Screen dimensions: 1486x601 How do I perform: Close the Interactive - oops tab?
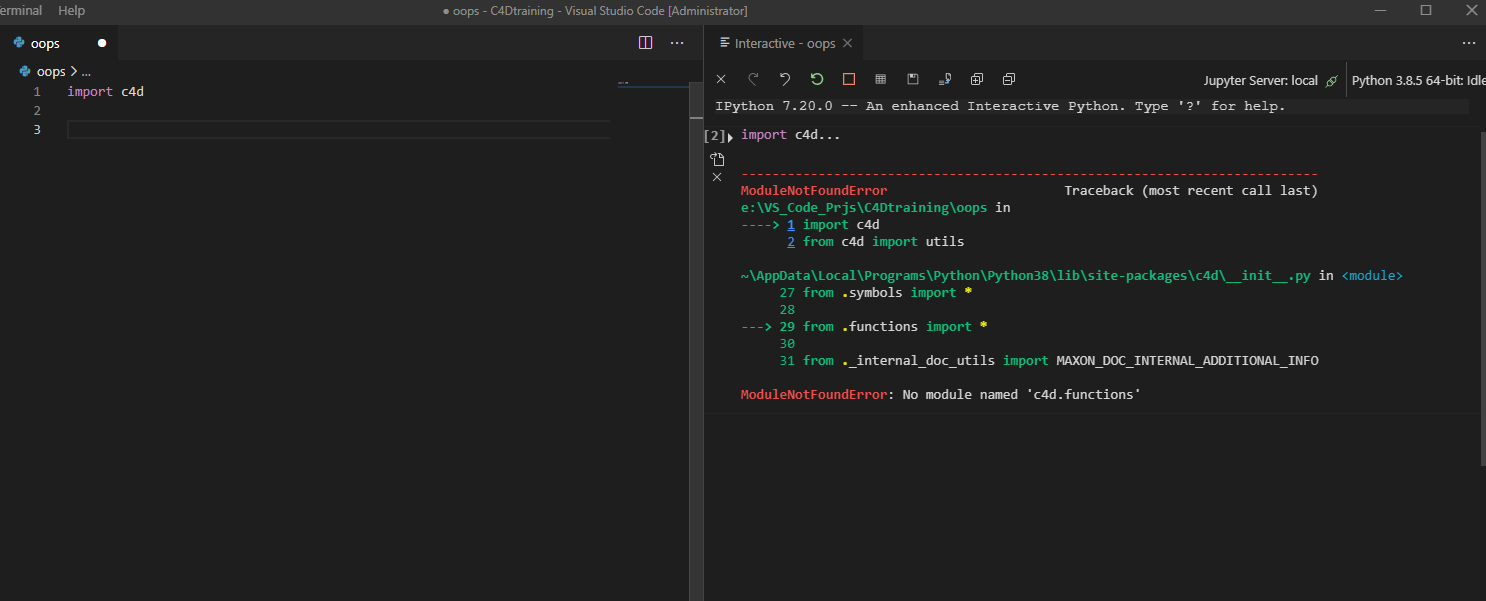(x=847, y=43)
